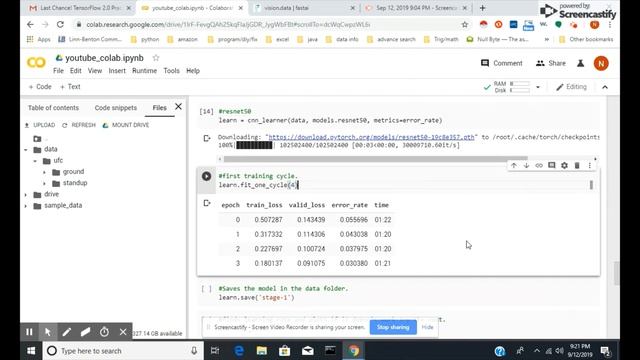Select Screencastify eraser tool

click(x=85, y=332)
